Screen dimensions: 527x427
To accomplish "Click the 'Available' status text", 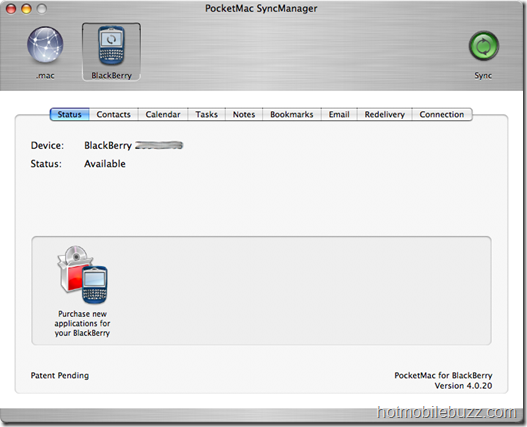I will [105, 164].
